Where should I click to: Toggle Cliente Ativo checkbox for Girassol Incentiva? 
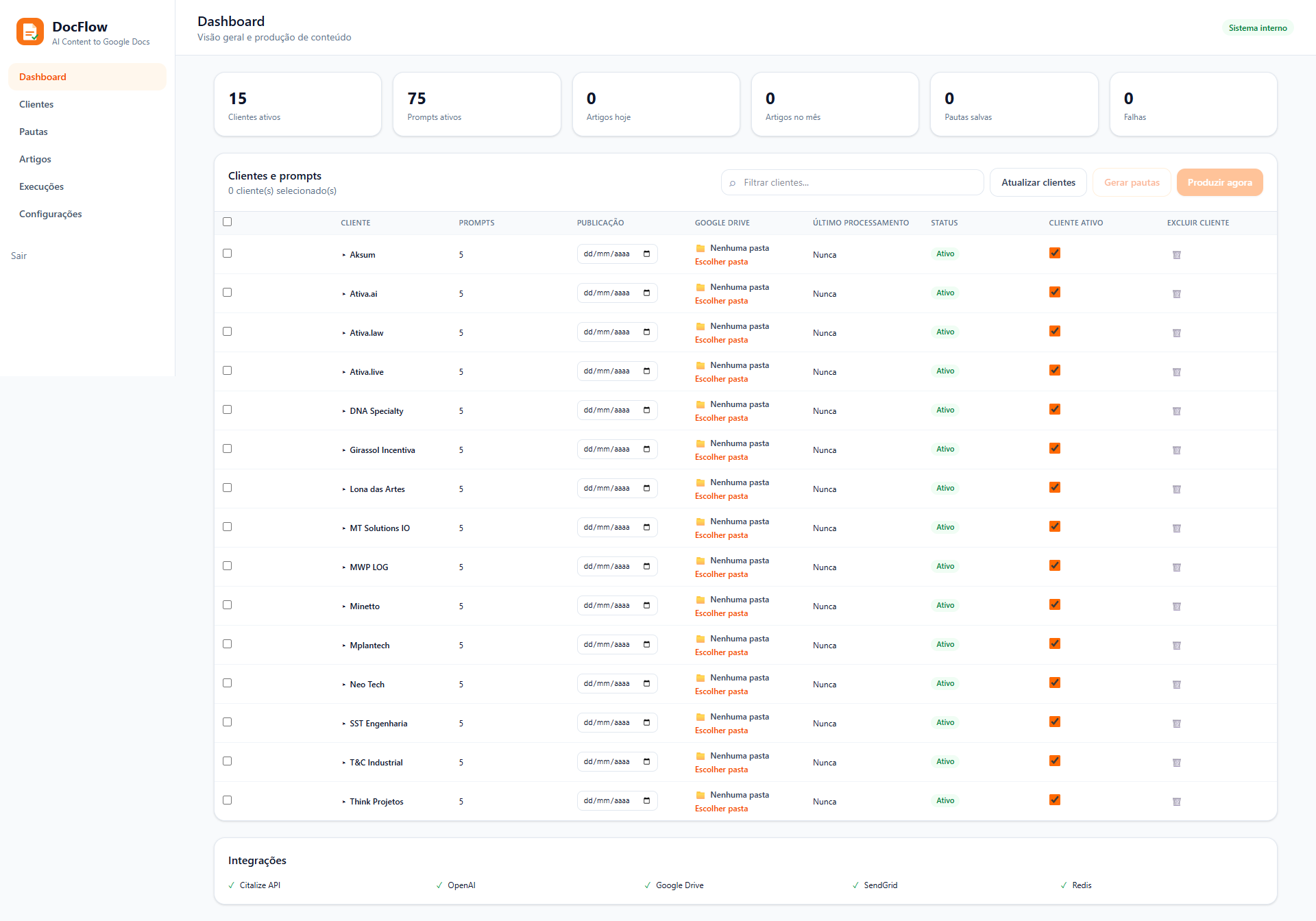[x=1055, y=448]
